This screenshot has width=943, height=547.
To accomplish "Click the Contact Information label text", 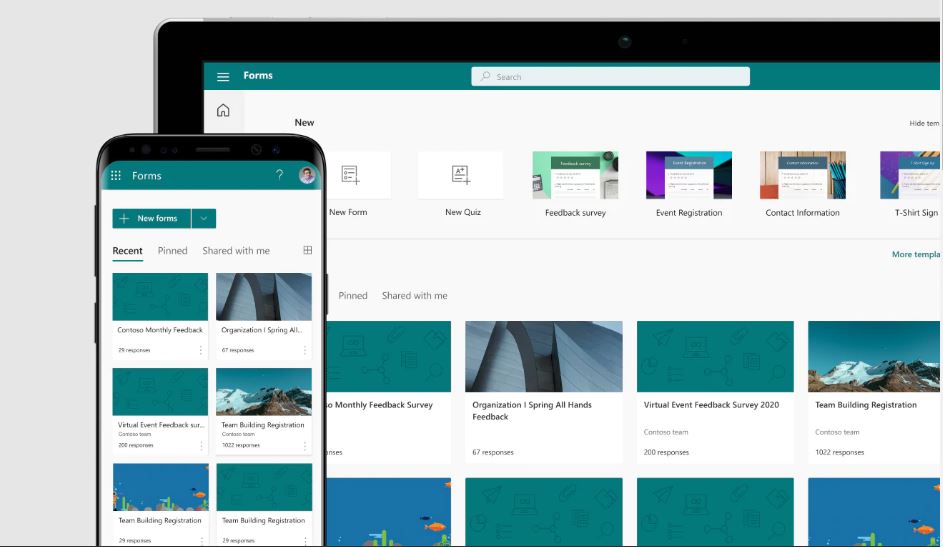I will pyautogui.click(x=802, y=213).
